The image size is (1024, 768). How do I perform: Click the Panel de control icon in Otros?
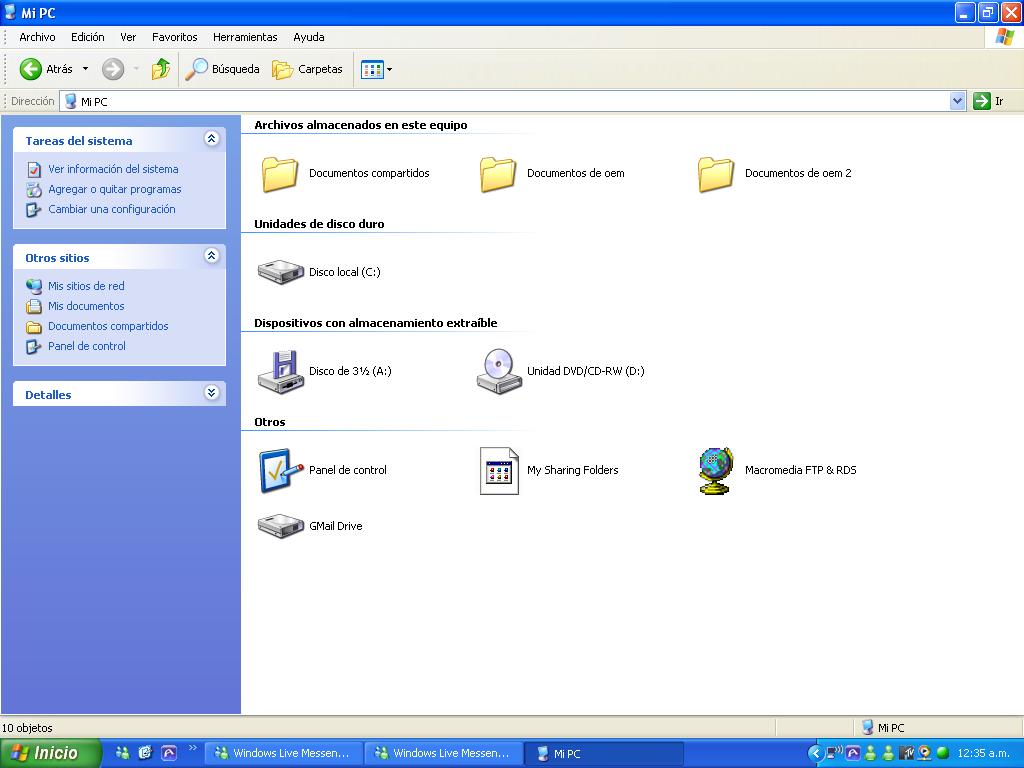280,470
